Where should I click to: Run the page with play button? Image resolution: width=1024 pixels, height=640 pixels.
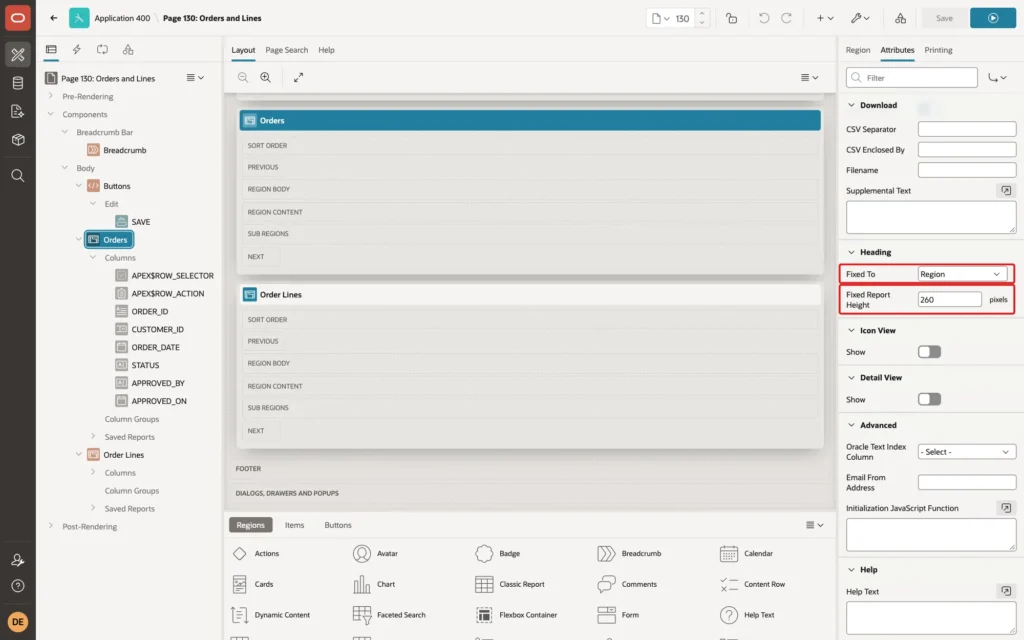pyautogui.click(x=993, y=18)
